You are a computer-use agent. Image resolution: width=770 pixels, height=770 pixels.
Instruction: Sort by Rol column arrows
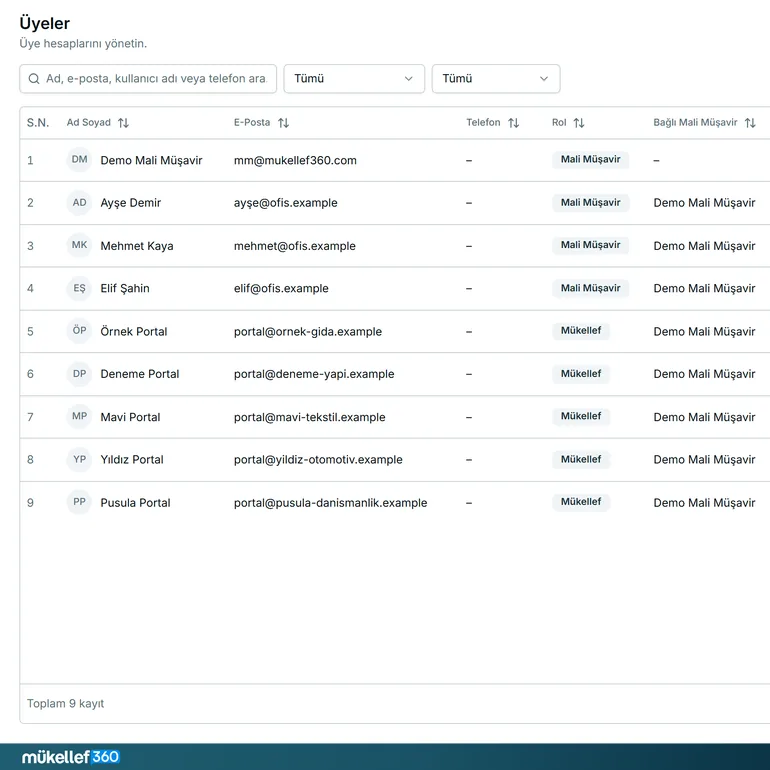tap(579, 123)
